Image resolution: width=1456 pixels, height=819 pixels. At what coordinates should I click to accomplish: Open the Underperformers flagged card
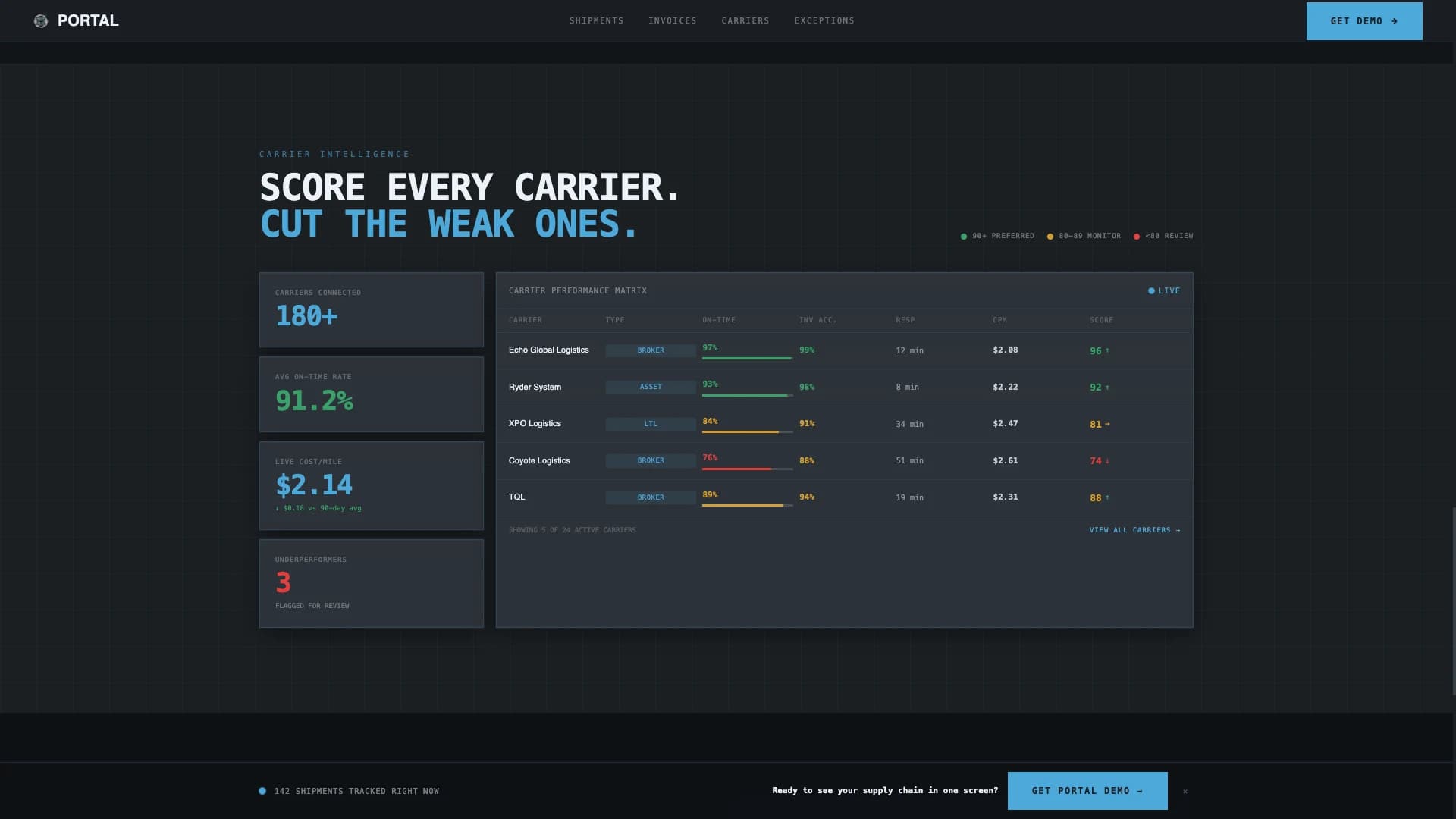pos(371,583)
